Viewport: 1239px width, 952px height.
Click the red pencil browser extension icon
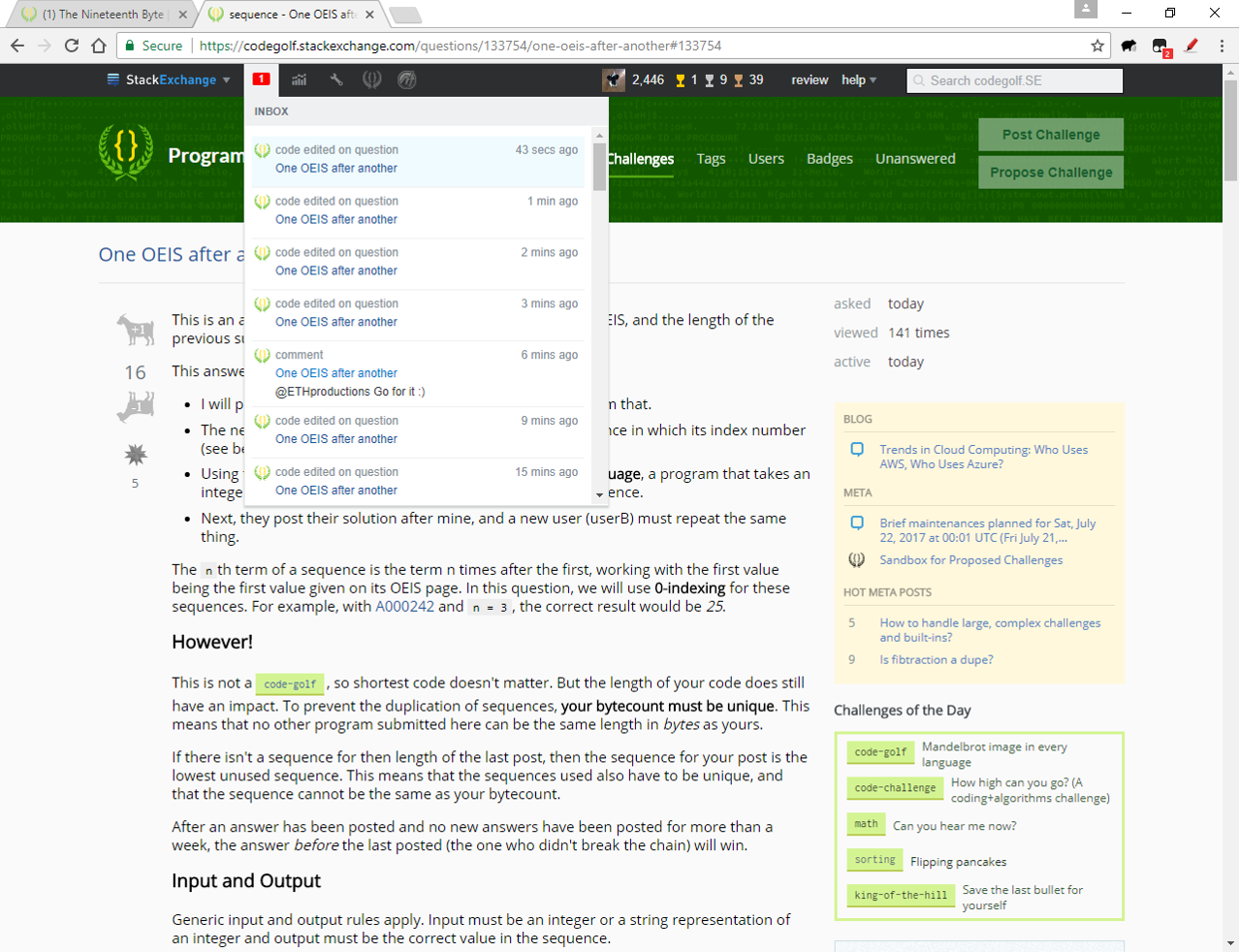(1191, 46)
